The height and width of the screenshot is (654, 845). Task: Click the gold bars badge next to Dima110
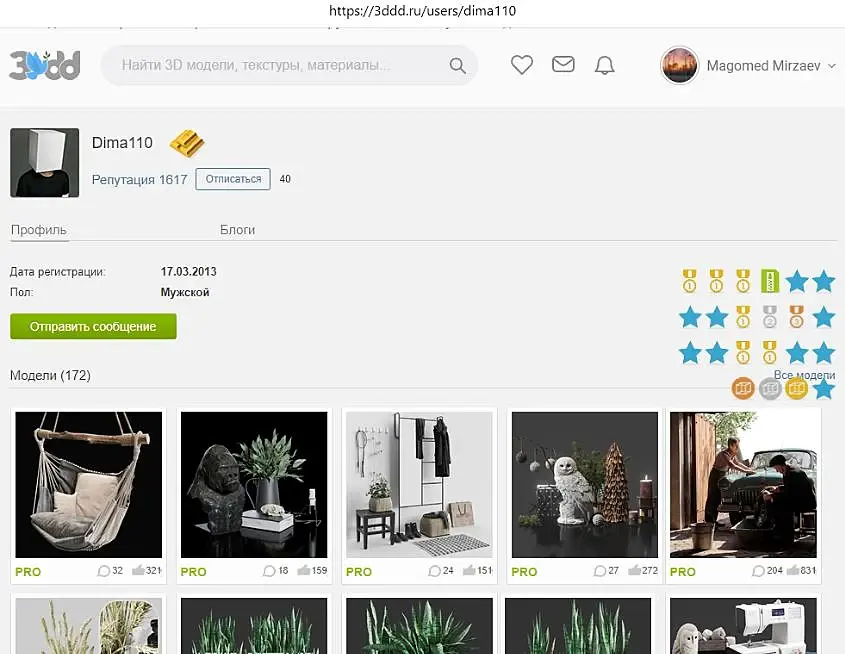pyautogui.click(x=187, y=143)
